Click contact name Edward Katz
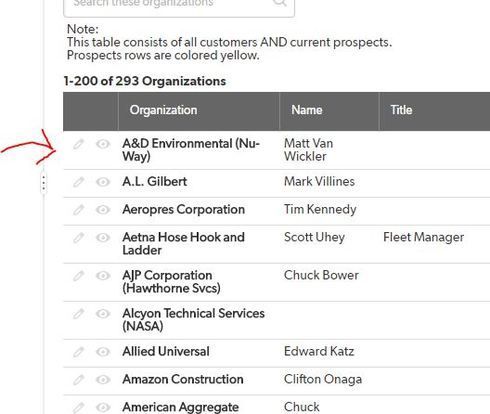 click(319, 351)
